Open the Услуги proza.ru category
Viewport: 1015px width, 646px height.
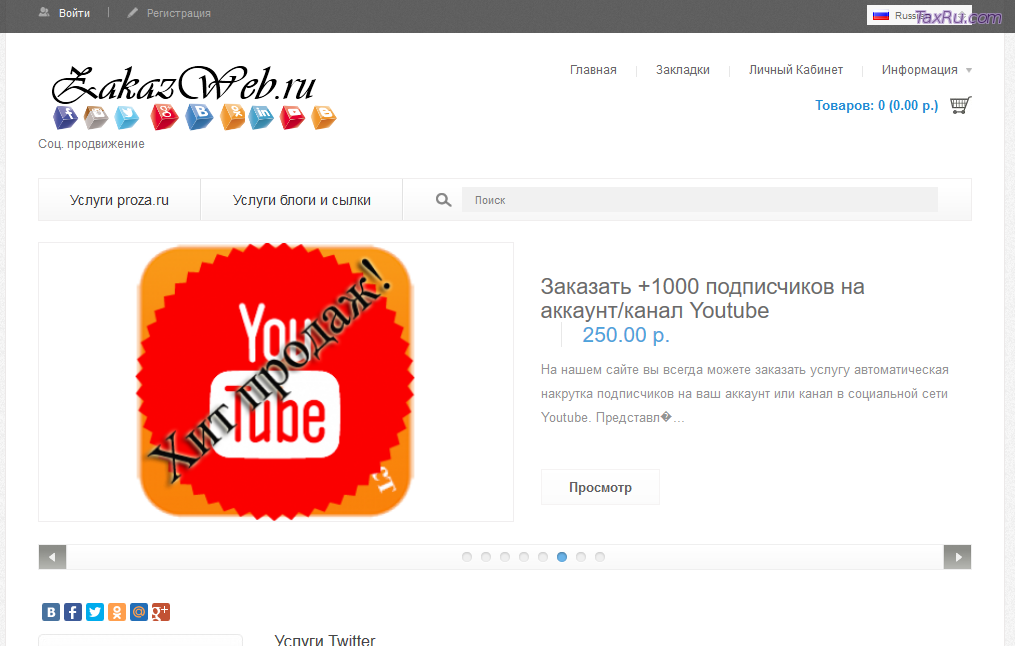119,200
